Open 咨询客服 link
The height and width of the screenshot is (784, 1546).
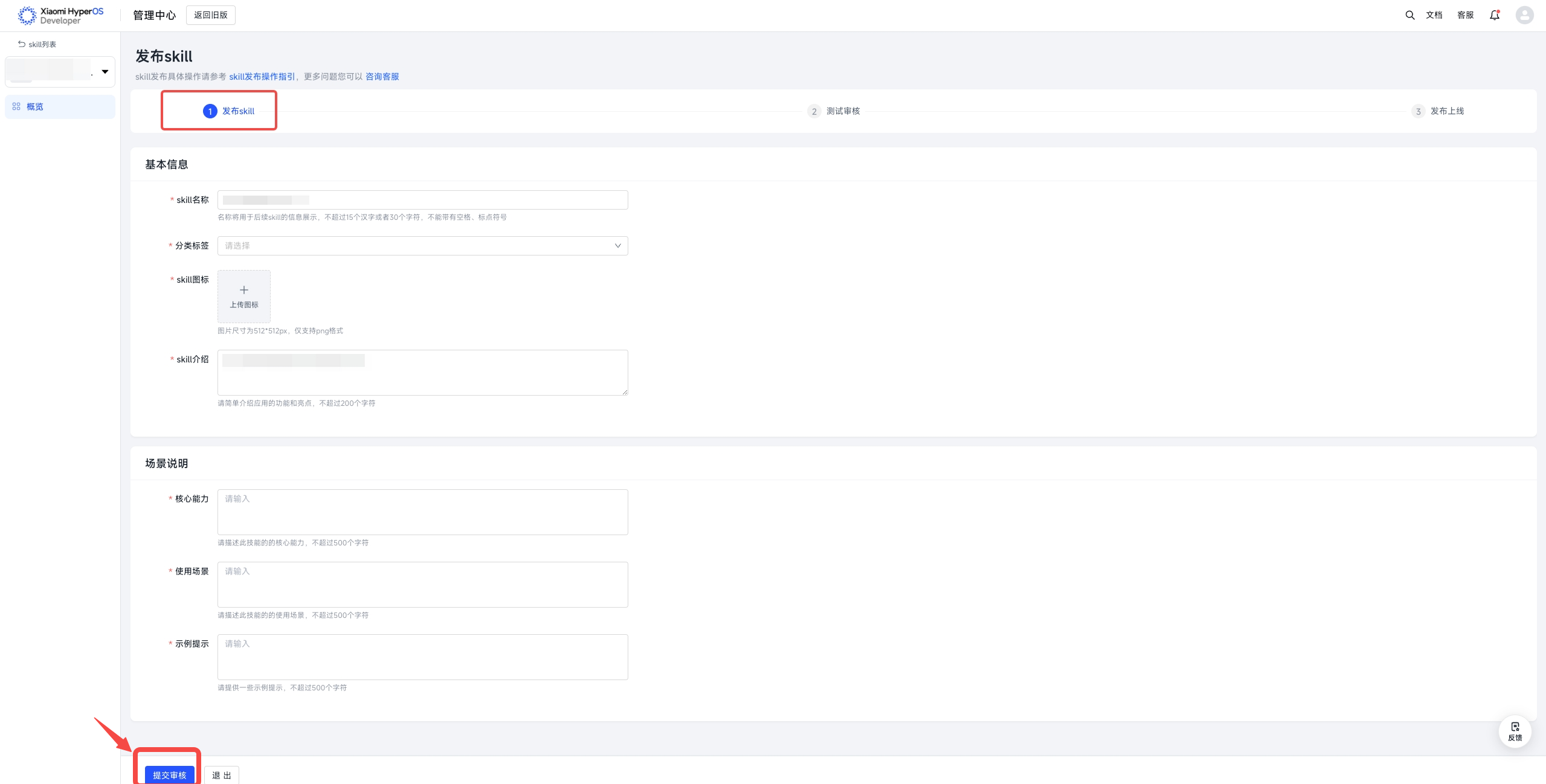[x=382, y=77]
